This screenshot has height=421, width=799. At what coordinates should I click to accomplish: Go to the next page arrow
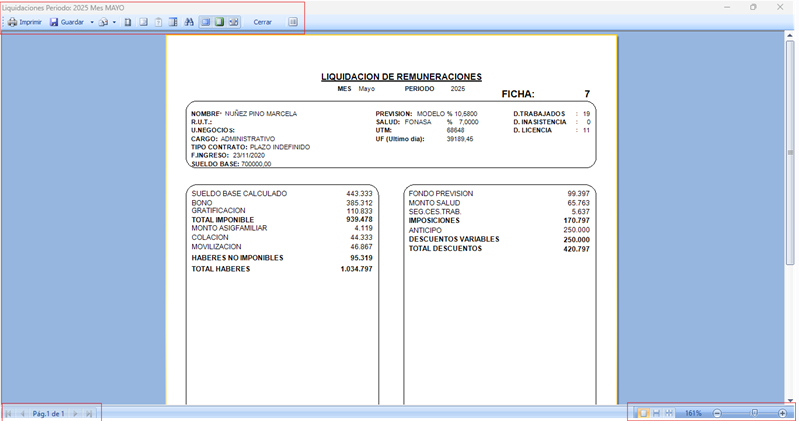75,413
